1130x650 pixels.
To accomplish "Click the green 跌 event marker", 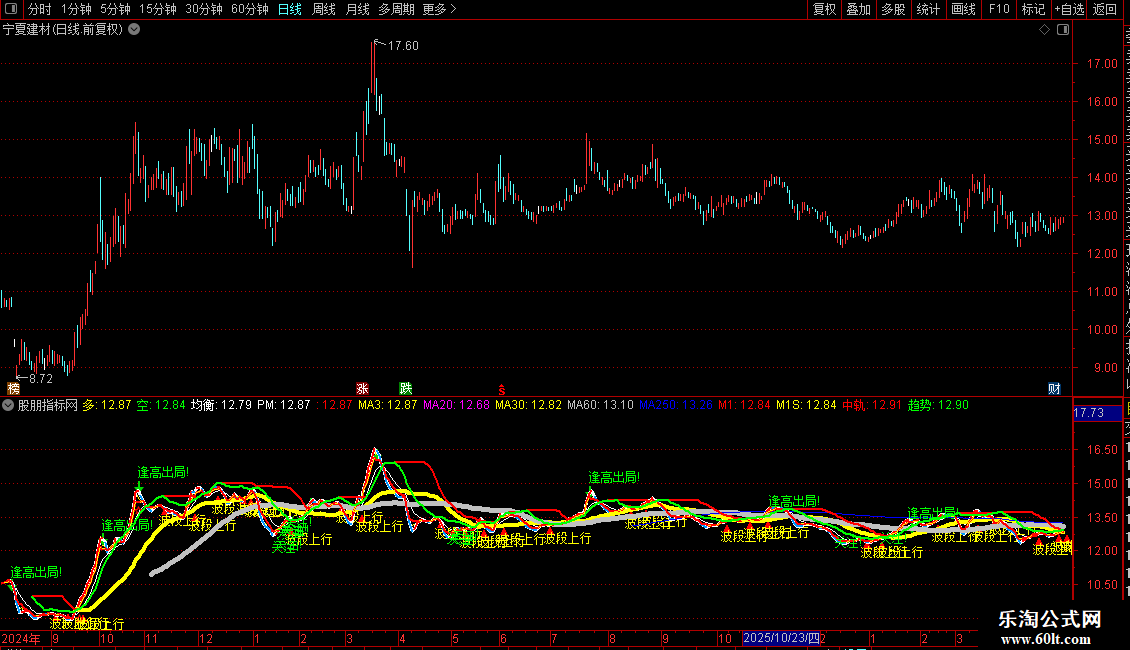I will pos(406,389).
